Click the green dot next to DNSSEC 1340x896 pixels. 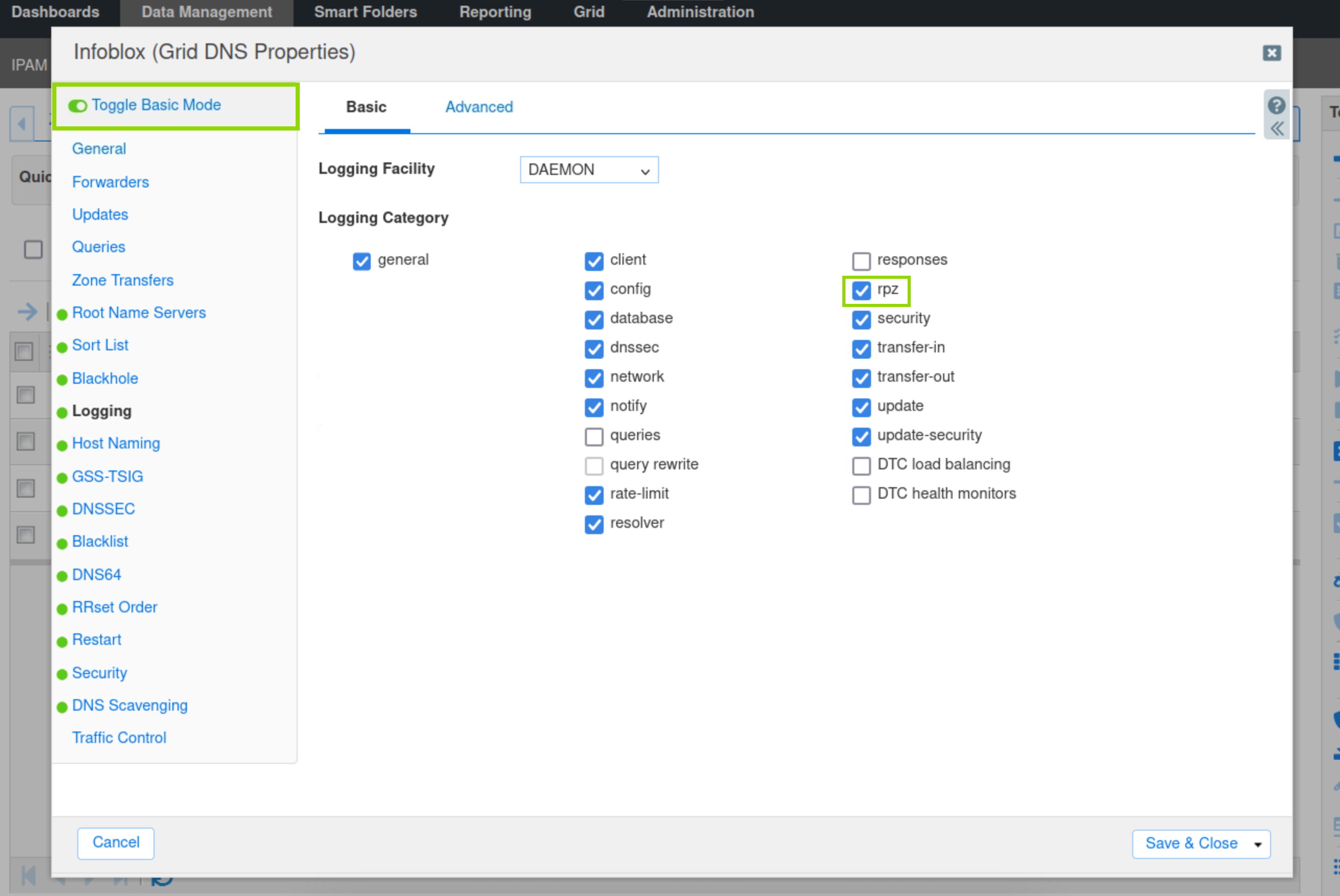coord(62,510)
